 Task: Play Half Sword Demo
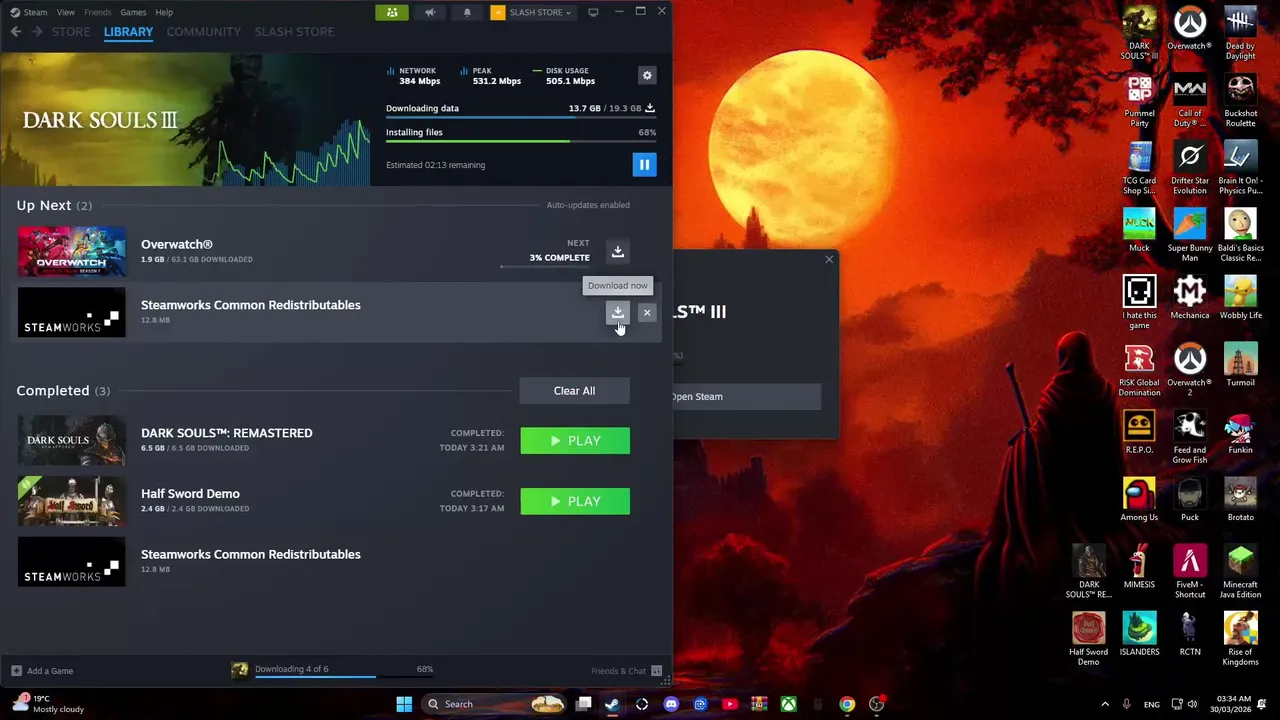575,502
